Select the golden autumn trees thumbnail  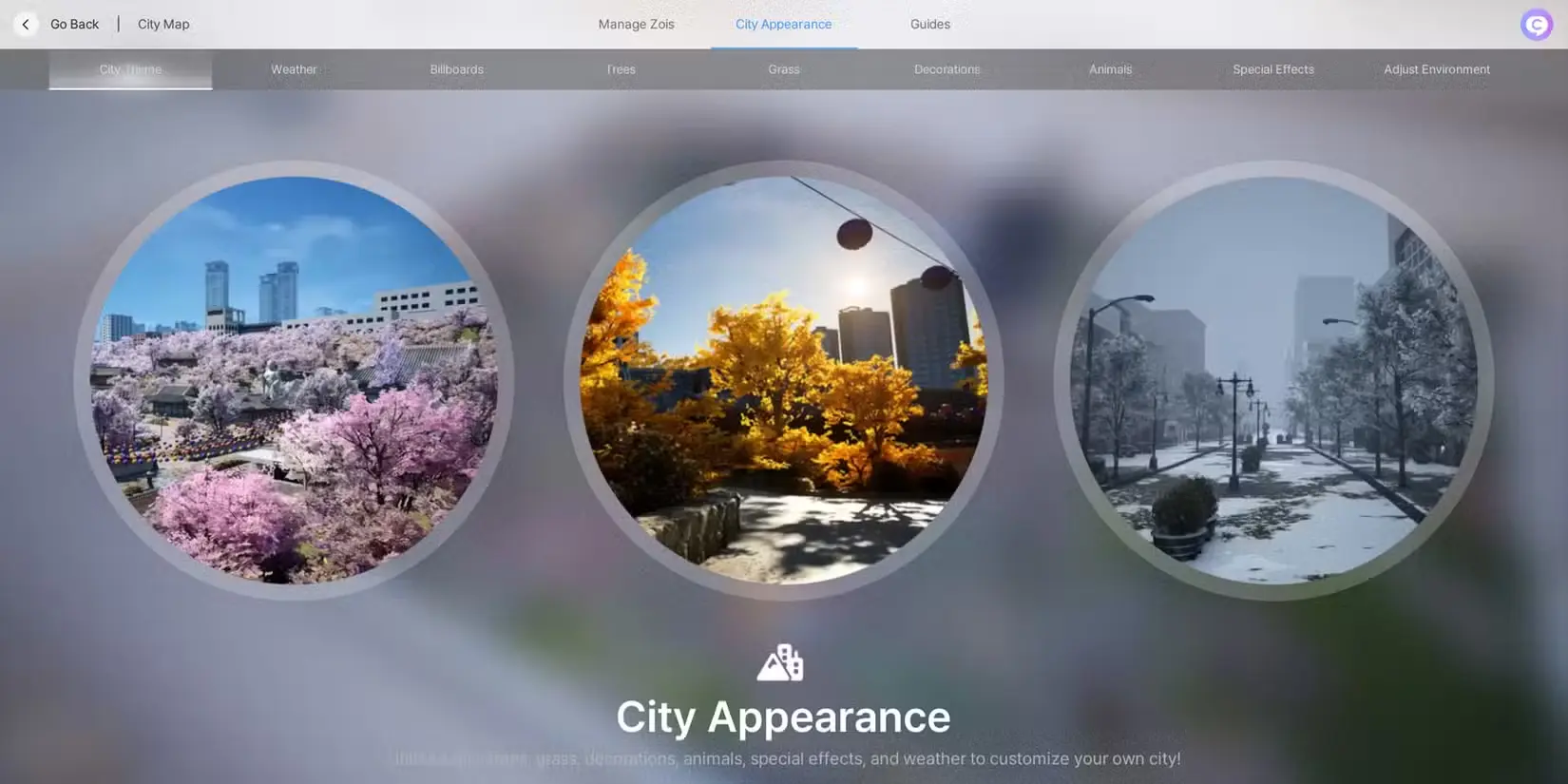(x=784, y=380)
